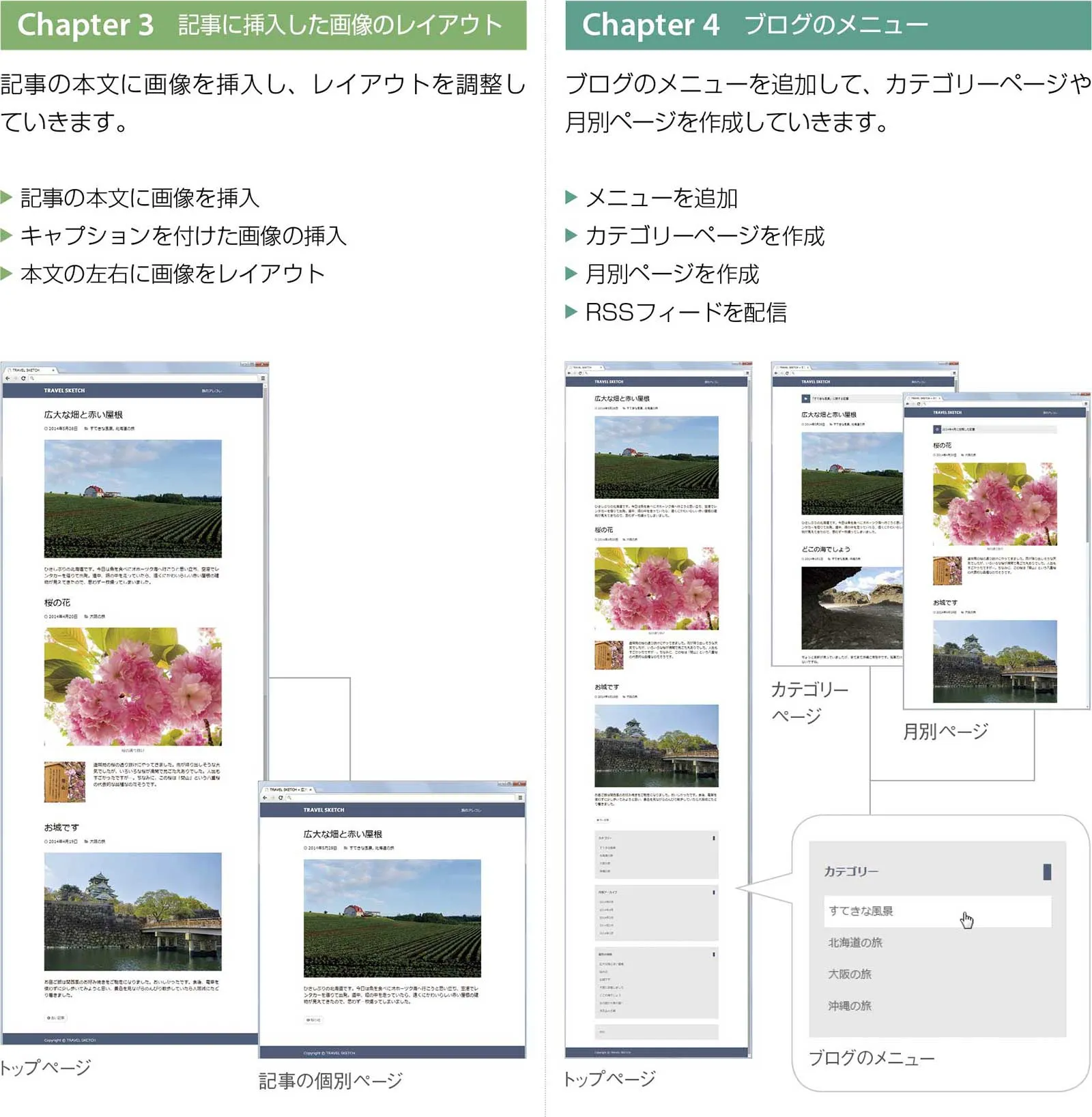Viewport: 1092px width, 1117px height.
Task: Select すてきな風景 in the category menu
Action: pos(861,911)
